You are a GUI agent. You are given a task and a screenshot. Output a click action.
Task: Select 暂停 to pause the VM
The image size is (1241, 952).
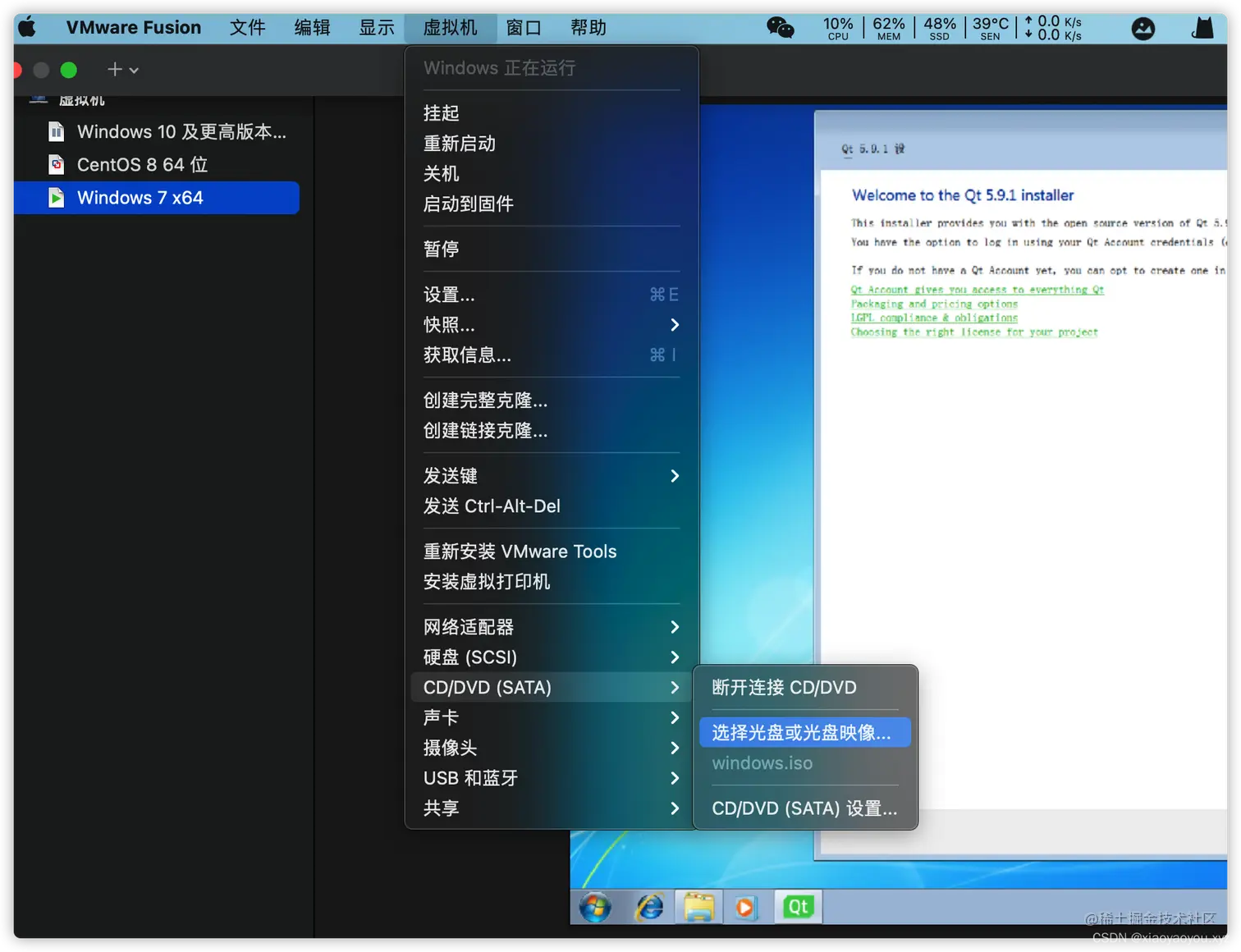[x=551, y=249]
